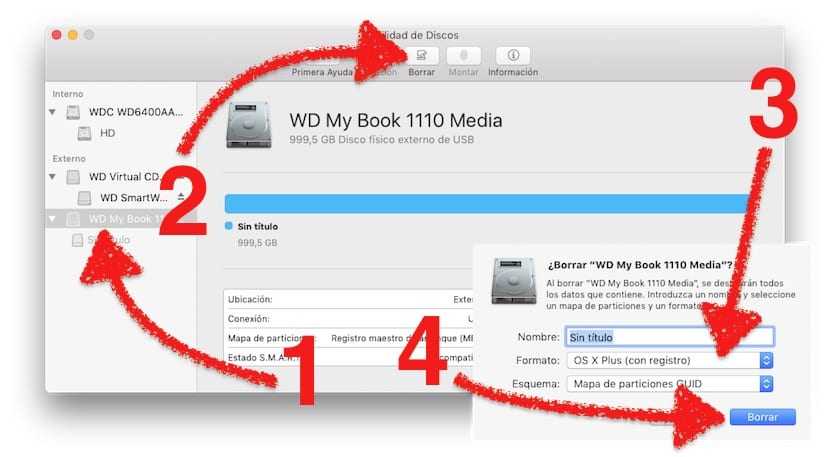Viewport: 830px width, 457px height.
Task: Collapse the WD Virtual CD tree
Action: 52,177
